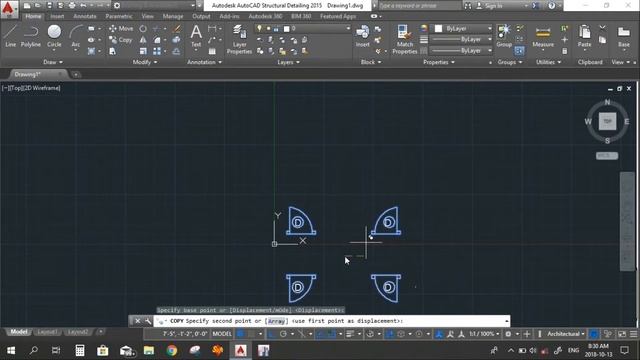Toggle layer light bulb on/off
This screenshot has width=640, height=360.
[x=259, y=29]
